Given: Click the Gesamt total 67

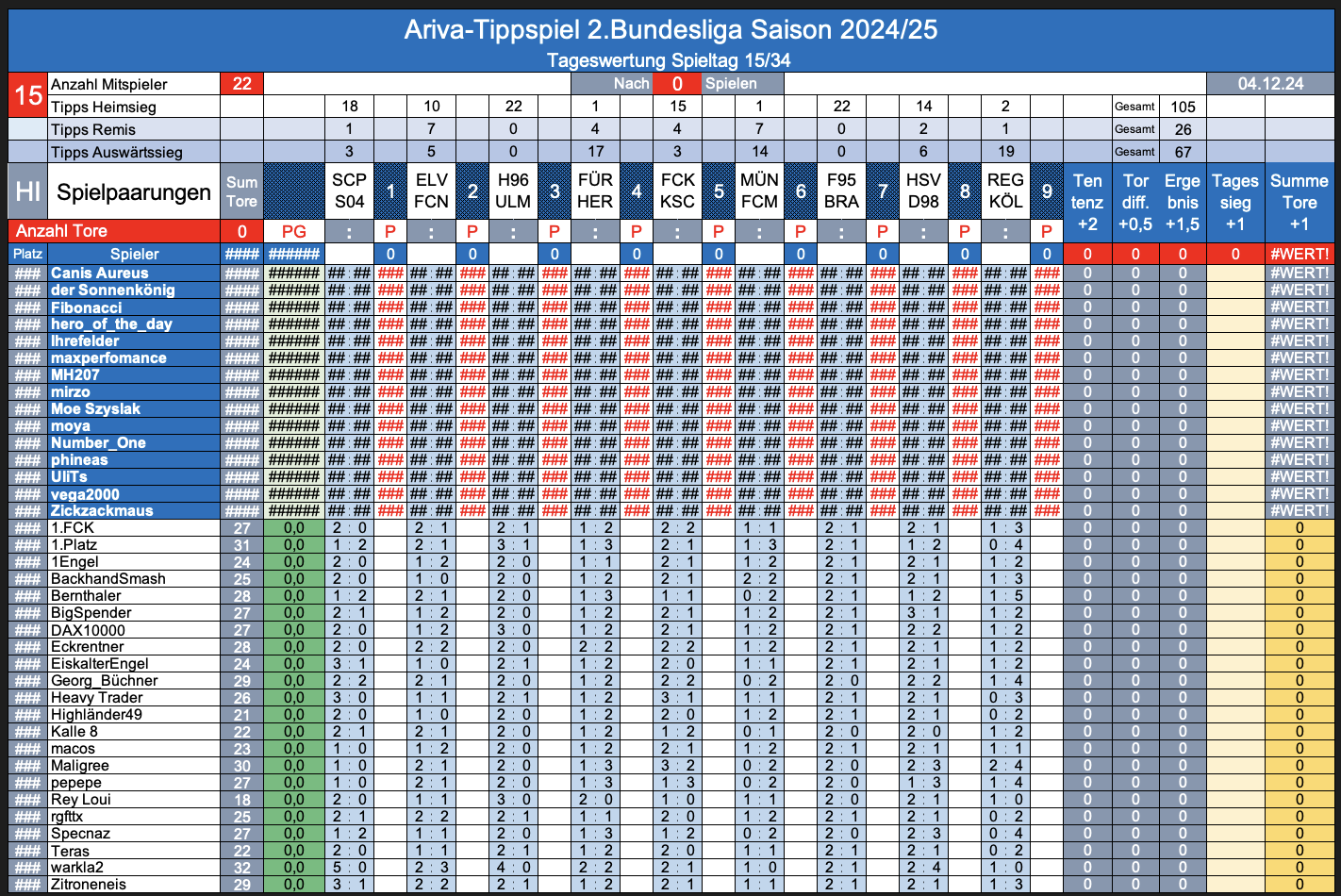Looking at the screenshot, I should tap(1183, 152).
